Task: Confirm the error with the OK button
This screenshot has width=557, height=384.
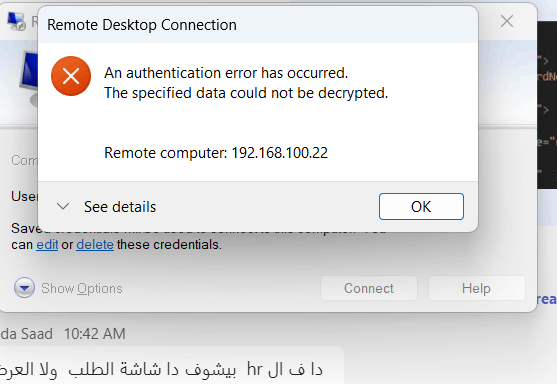Action: [421, 206]
